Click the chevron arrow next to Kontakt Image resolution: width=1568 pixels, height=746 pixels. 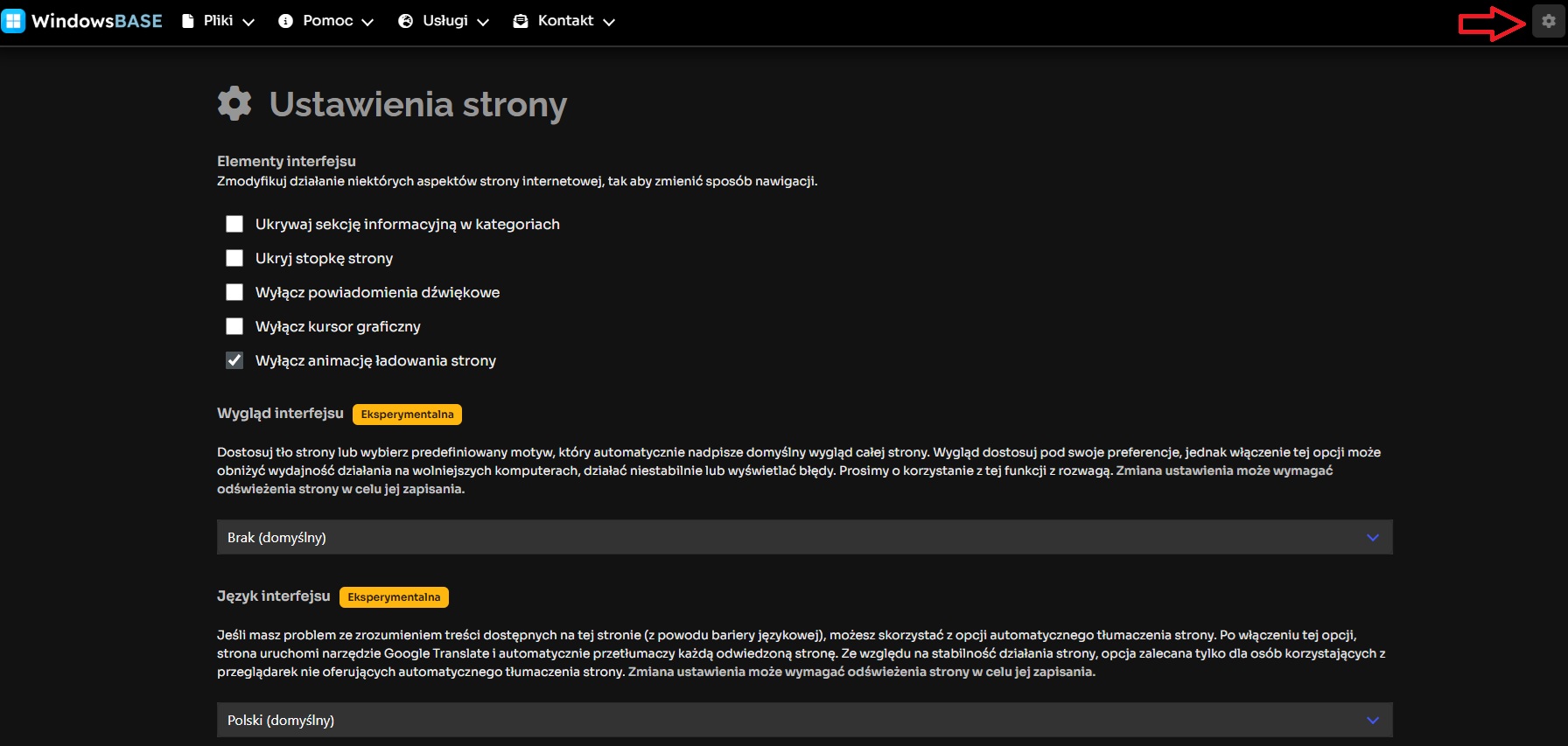pos(609,22)
